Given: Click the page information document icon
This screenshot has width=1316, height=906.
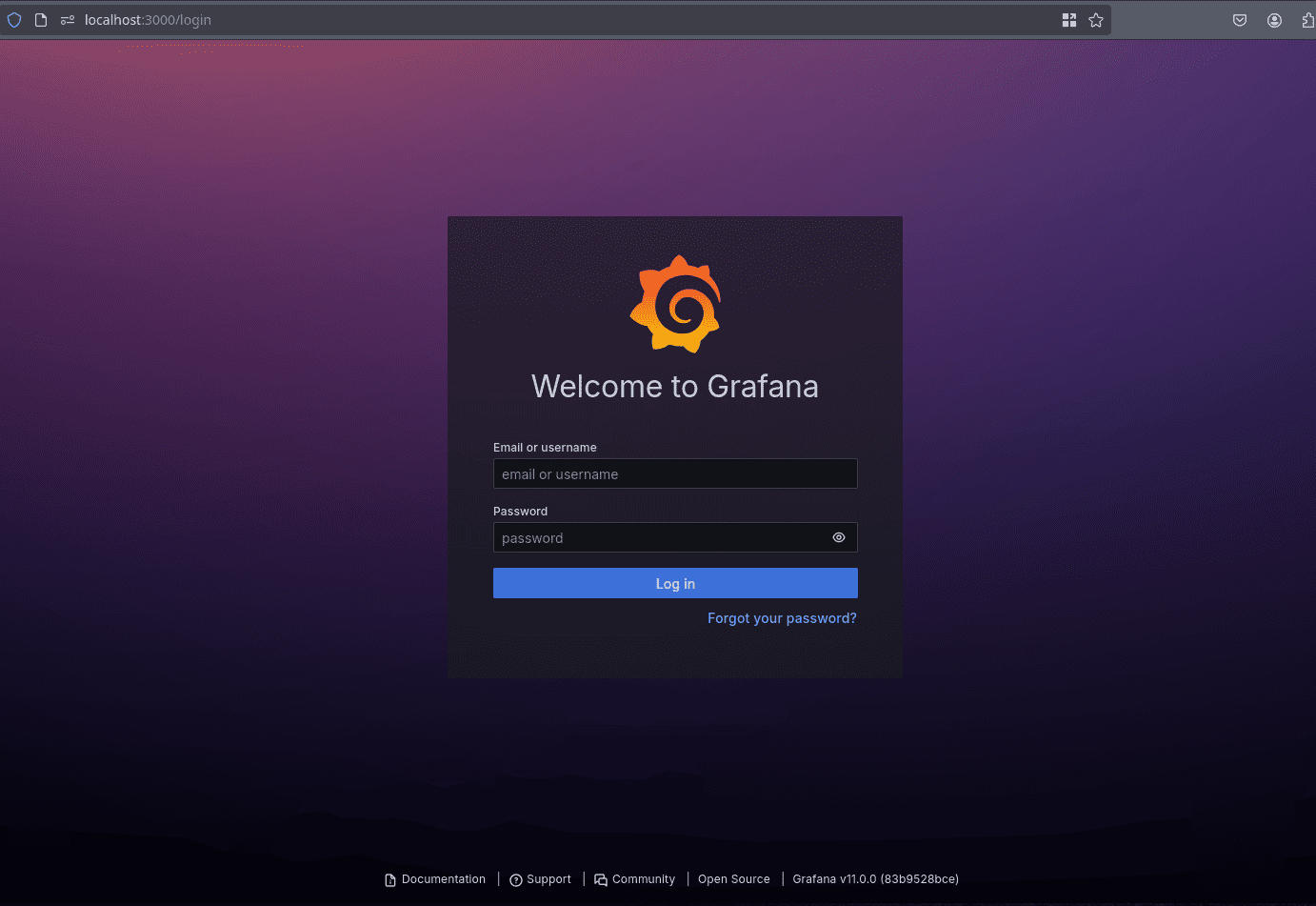Looking at the screenshot, I should (41, 20).
